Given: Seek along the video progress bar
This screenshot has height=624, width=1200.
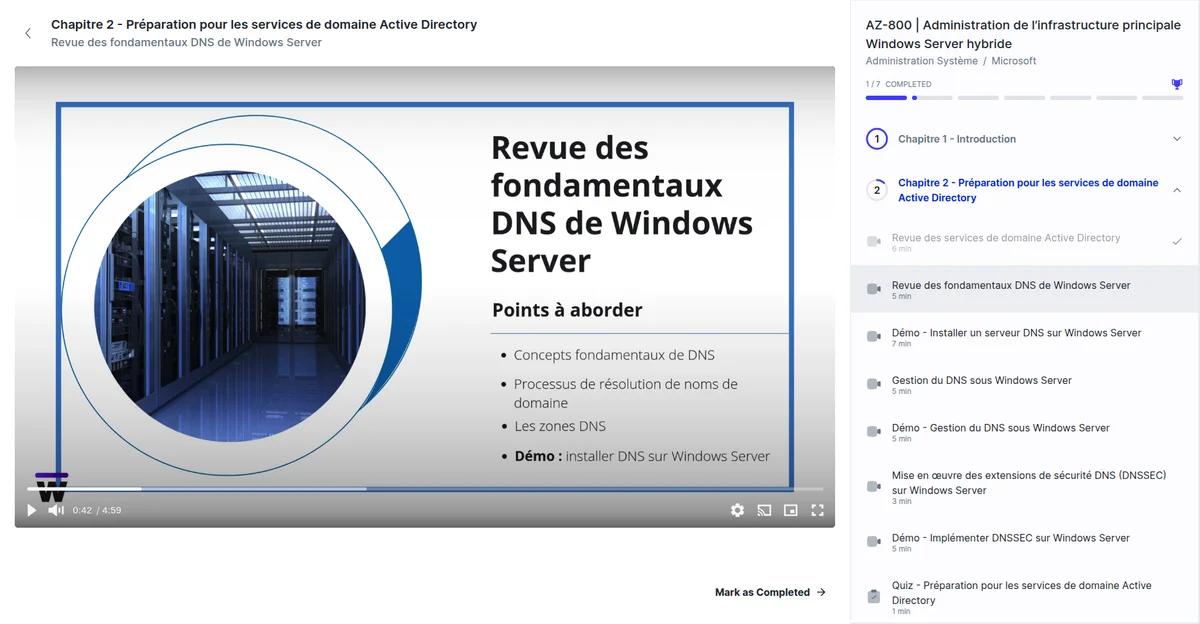Looking at the screenshot, I should (425, 489).
